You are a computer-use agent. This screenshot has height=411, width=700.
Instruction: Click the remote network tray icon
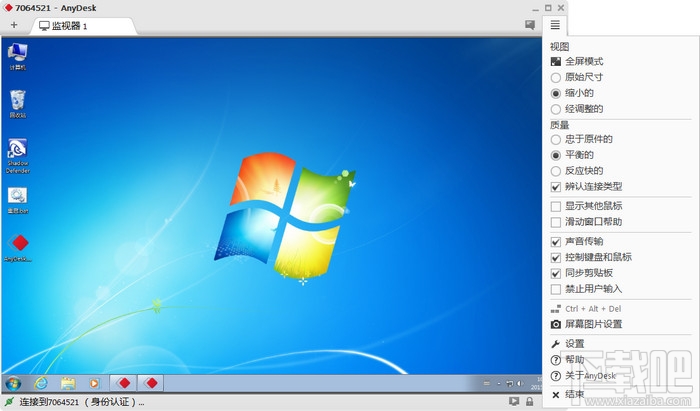(509, 383)
